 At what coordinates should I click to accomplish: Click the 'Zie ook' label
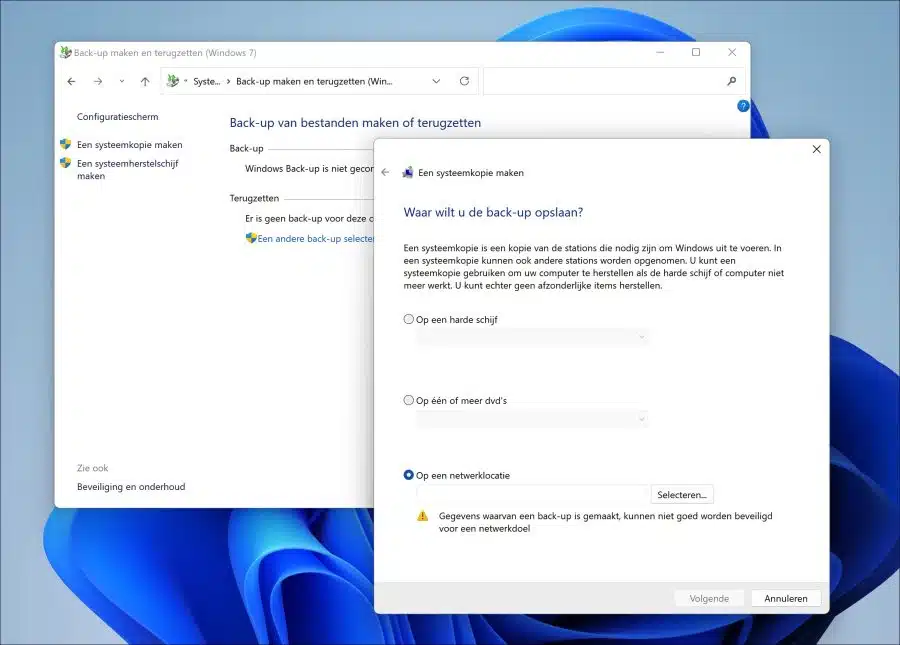(x=92, y=468)
